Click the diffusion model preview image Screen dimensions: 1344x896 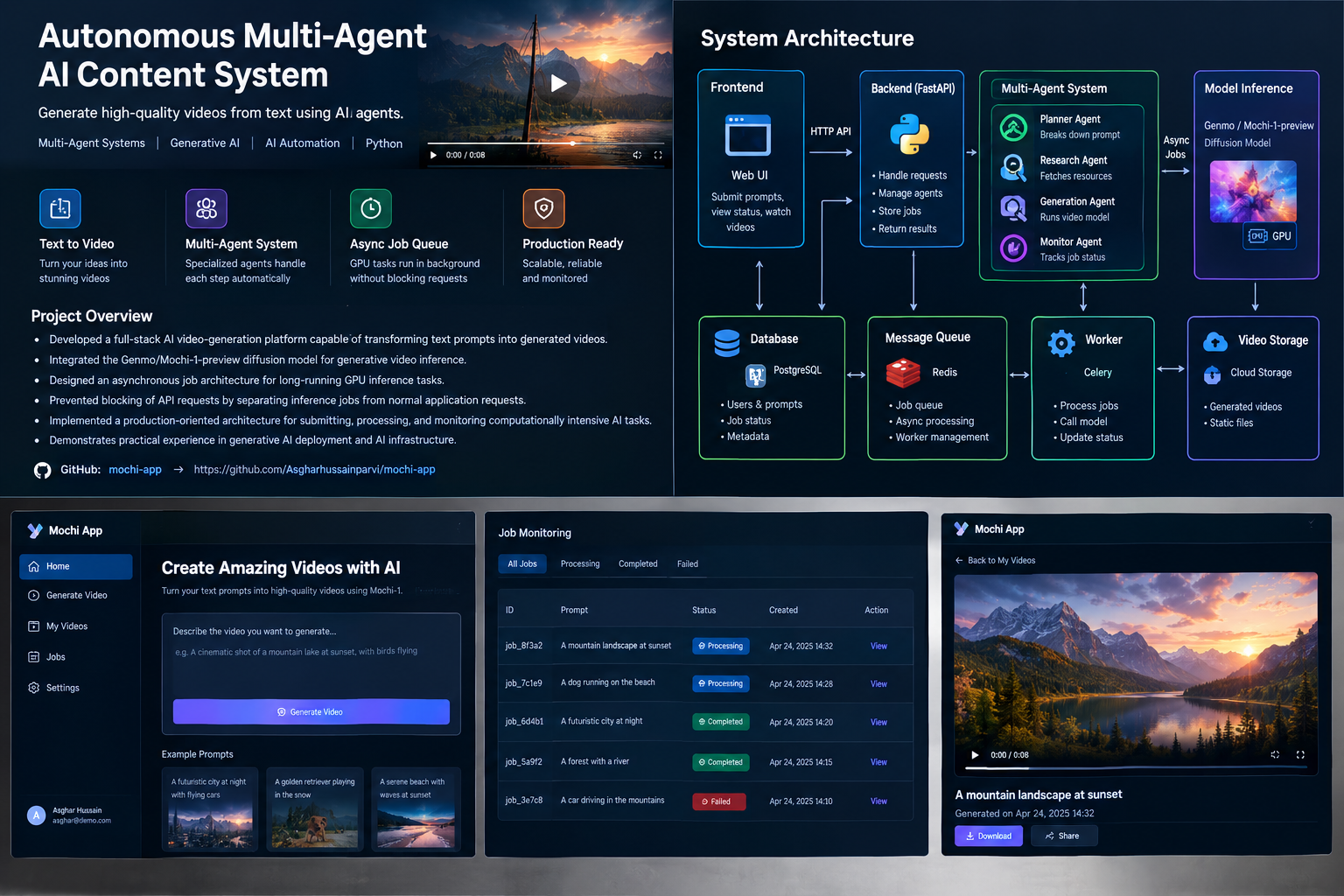(x=1253, y=192)
